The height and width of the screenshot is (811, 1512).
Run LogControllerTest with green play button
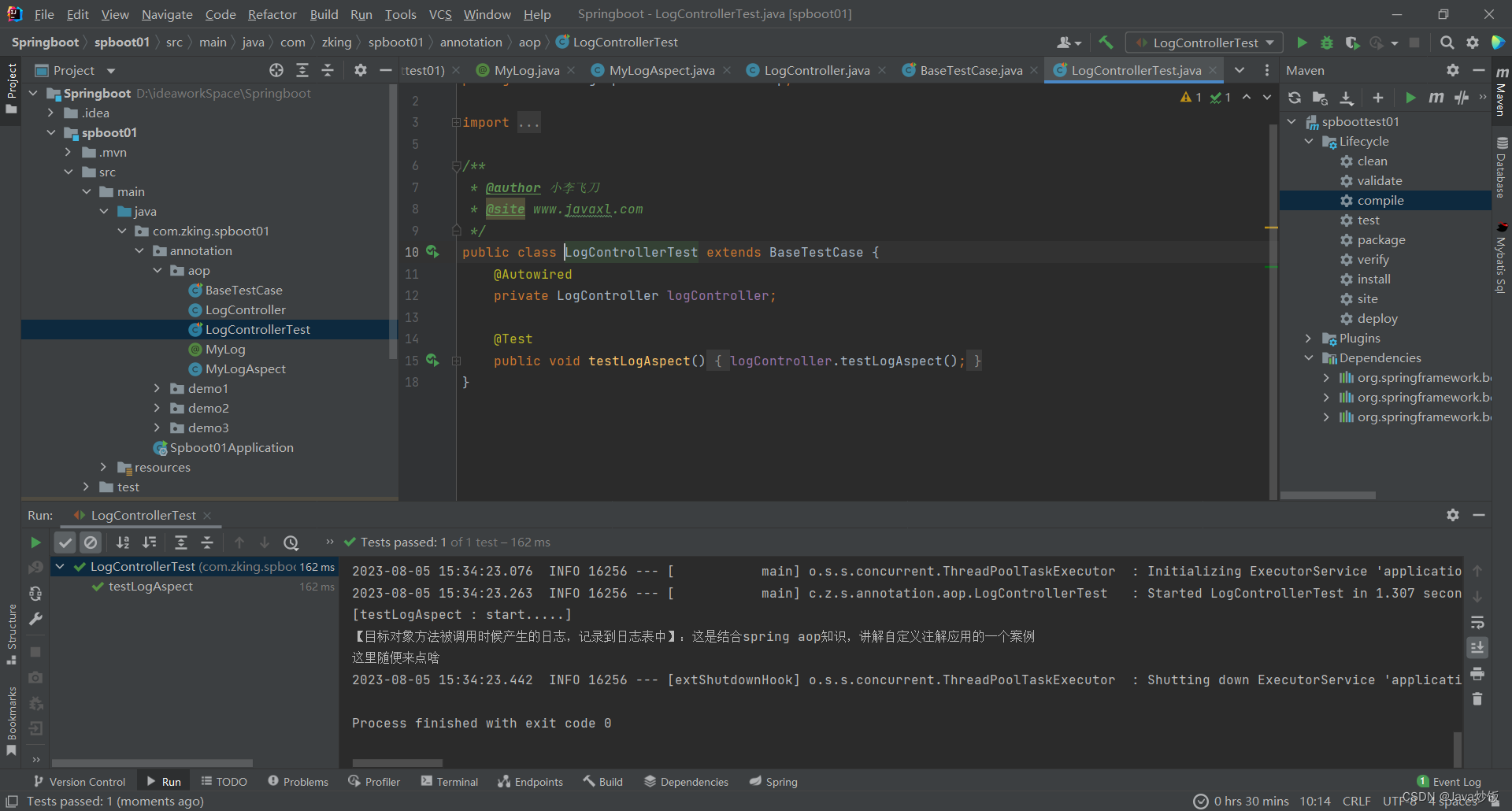point(1302,43)
